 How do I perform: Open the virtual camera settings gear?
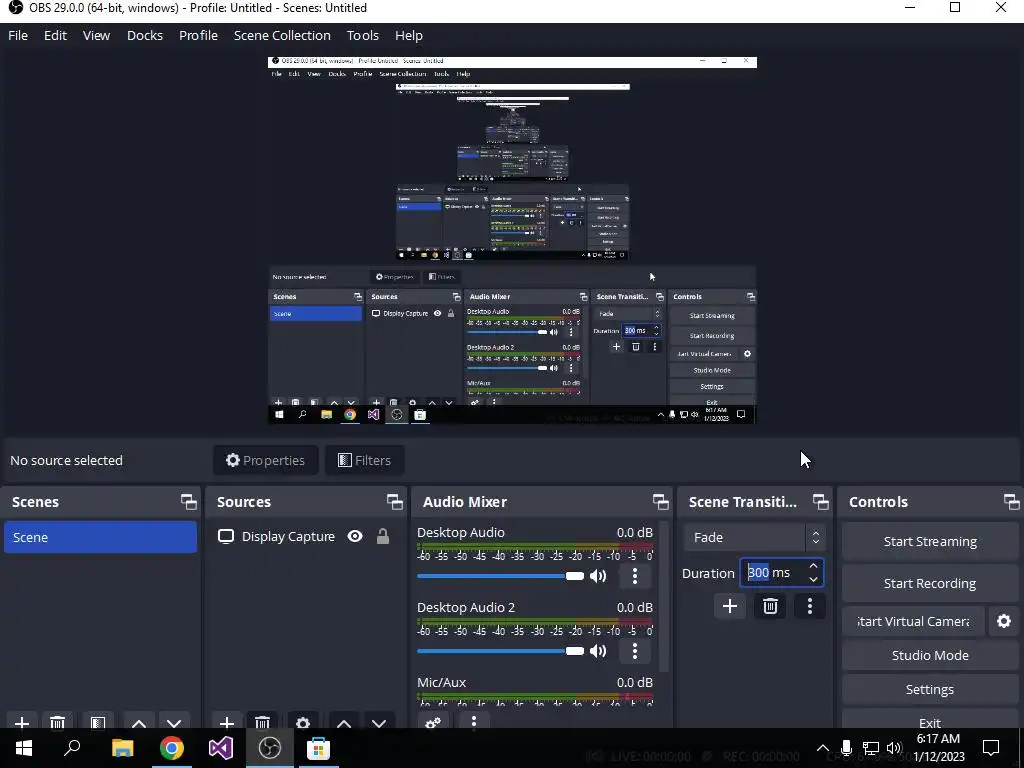coord(1004,621)
